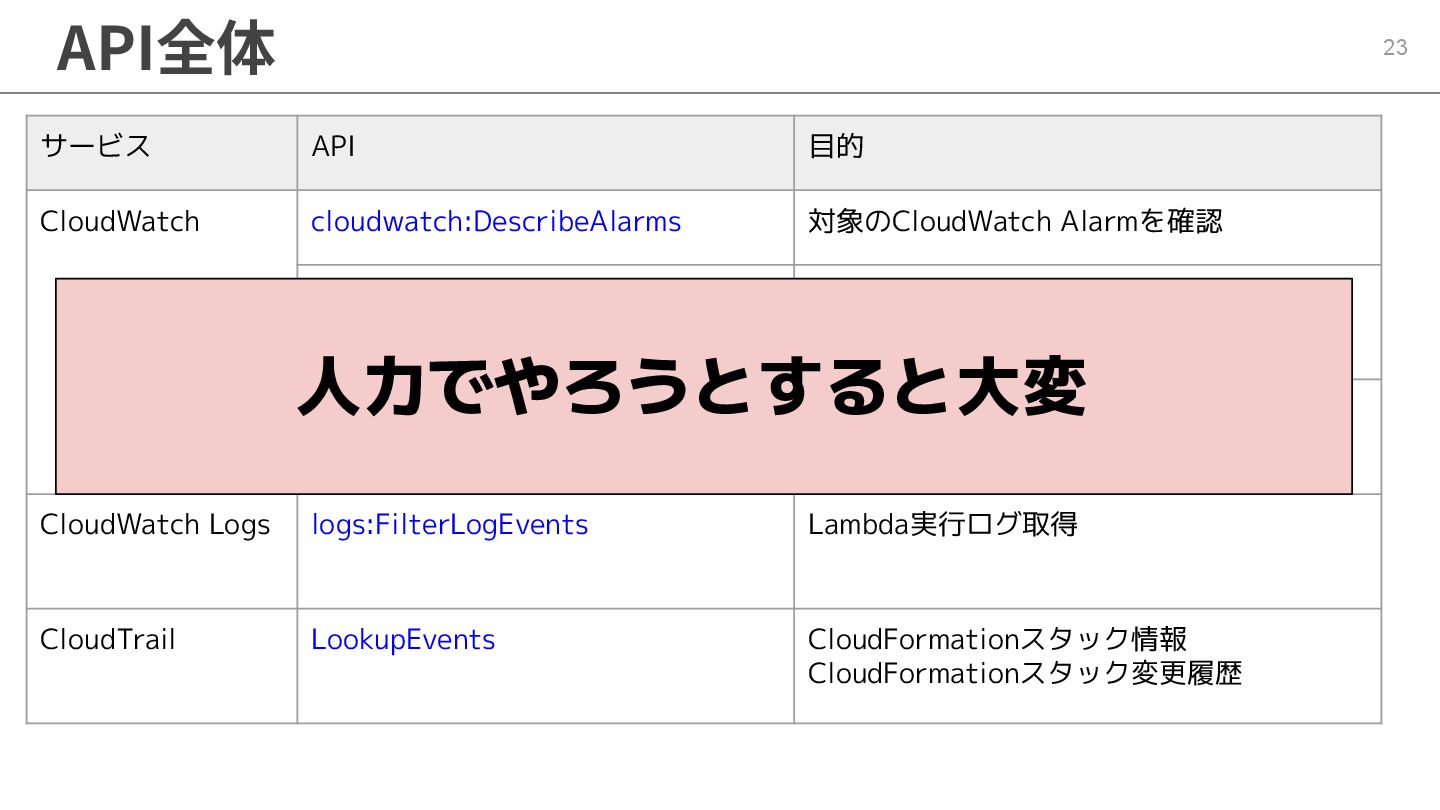Select 'Lambda実行ログ取得' text
Image resolution: width=1440 pixels, height=810 pixels.
pyautogui.click(x=943, y=524)
